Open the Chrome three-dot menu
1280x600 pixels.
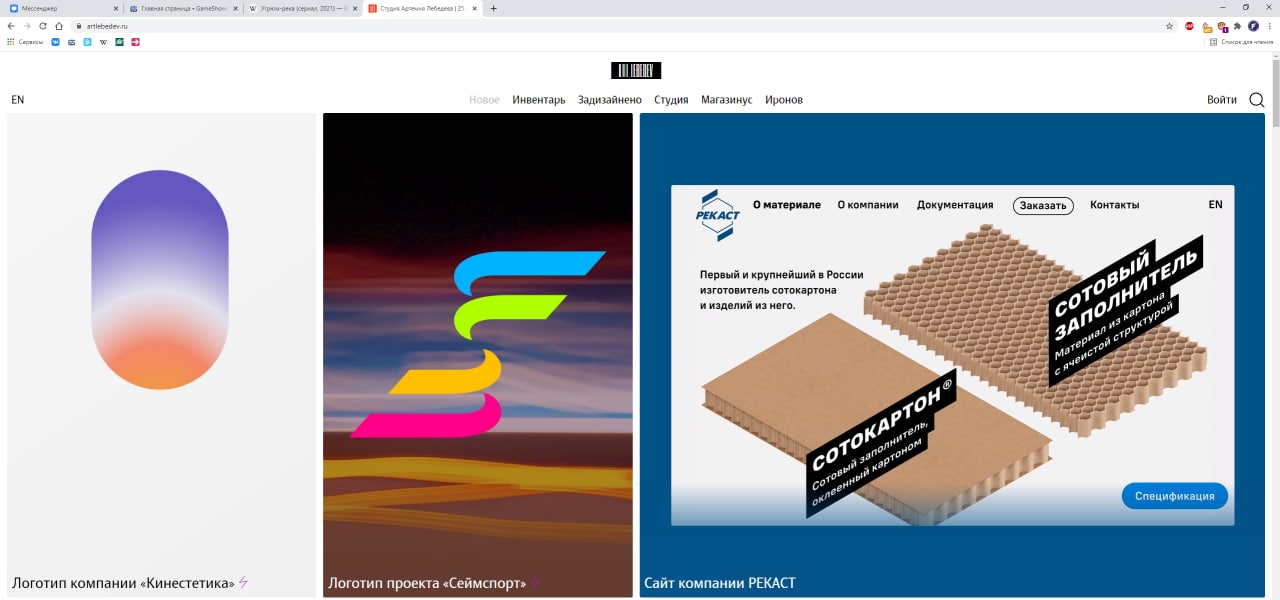[1269, 26]
